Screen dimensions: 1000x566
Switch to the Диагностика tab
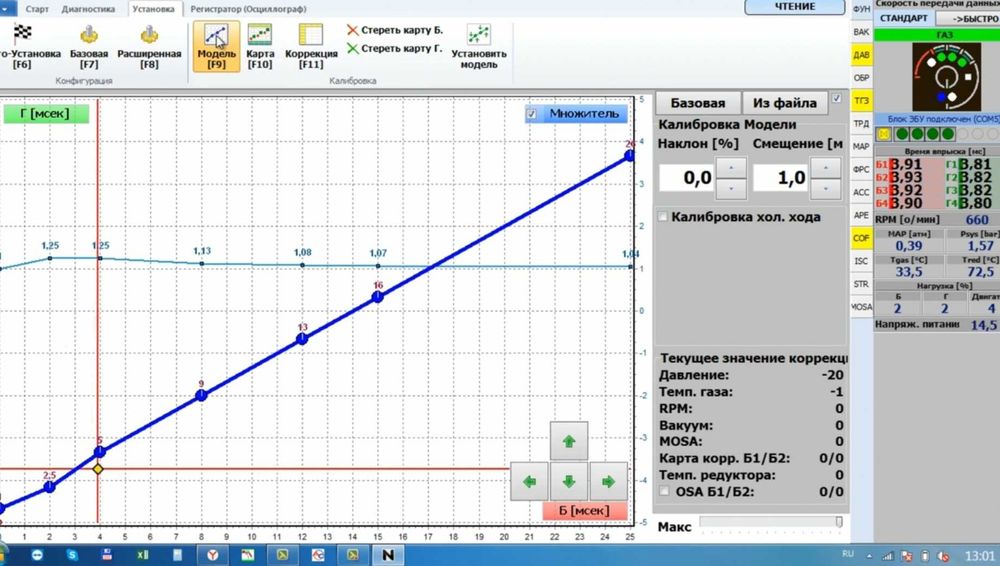(89, 9)
